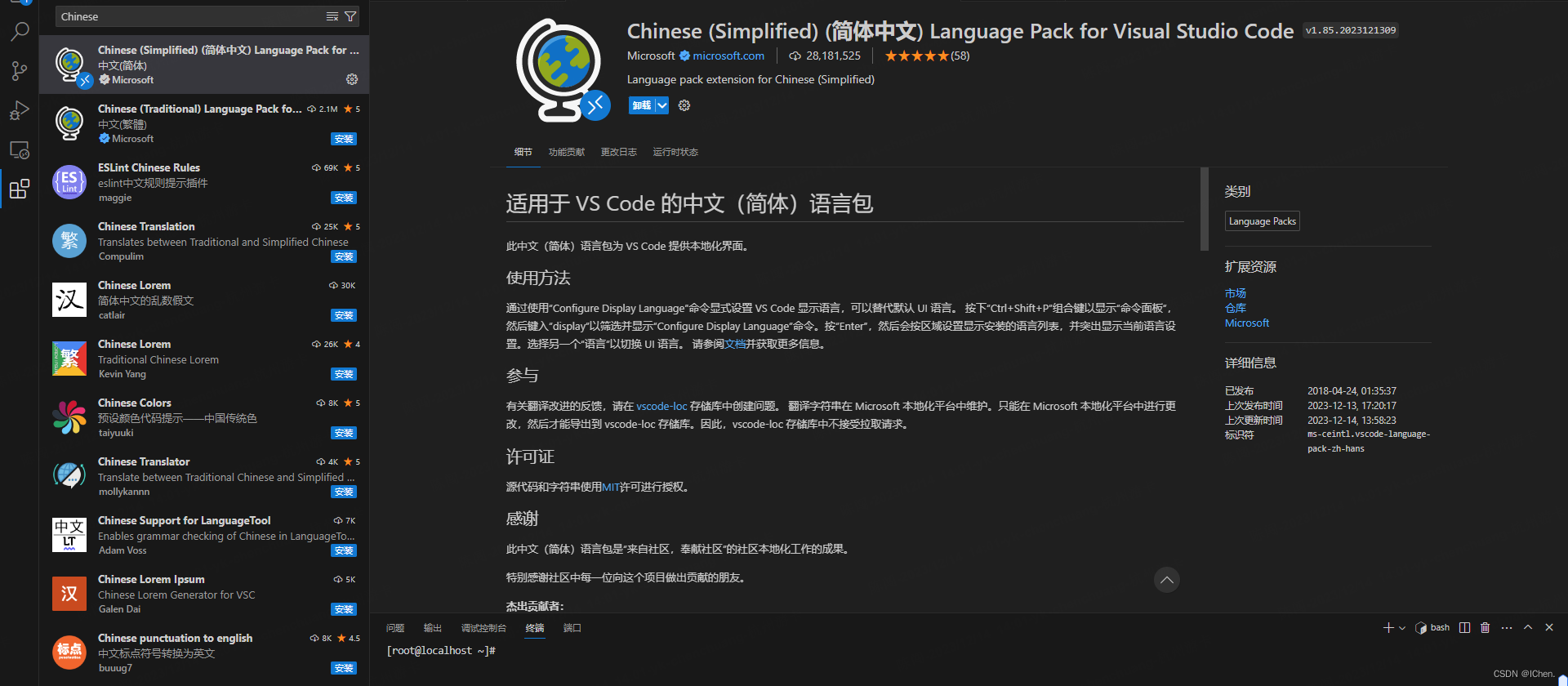This screenshot has width=1568, height=686.
Task: Install the Chinese Translation extension
Action: point(344,256)
